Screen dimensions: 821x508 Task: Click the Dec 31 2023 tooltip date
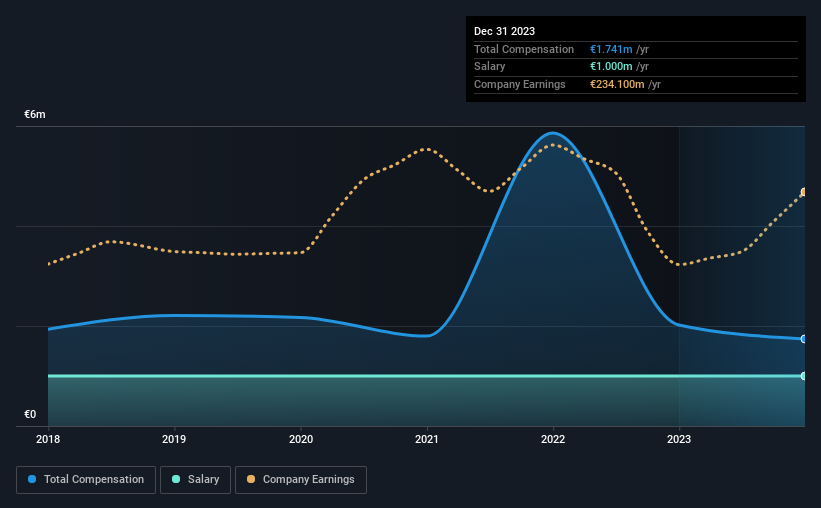(504, 31)
